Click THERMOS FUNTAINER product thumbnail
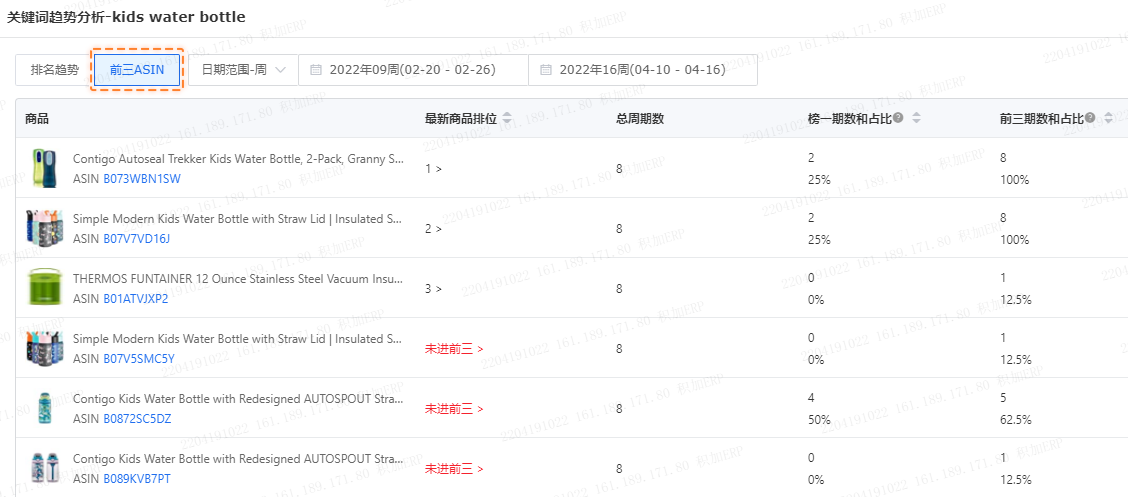Viewport: 1128px width, 497px height. pos(45,288)
